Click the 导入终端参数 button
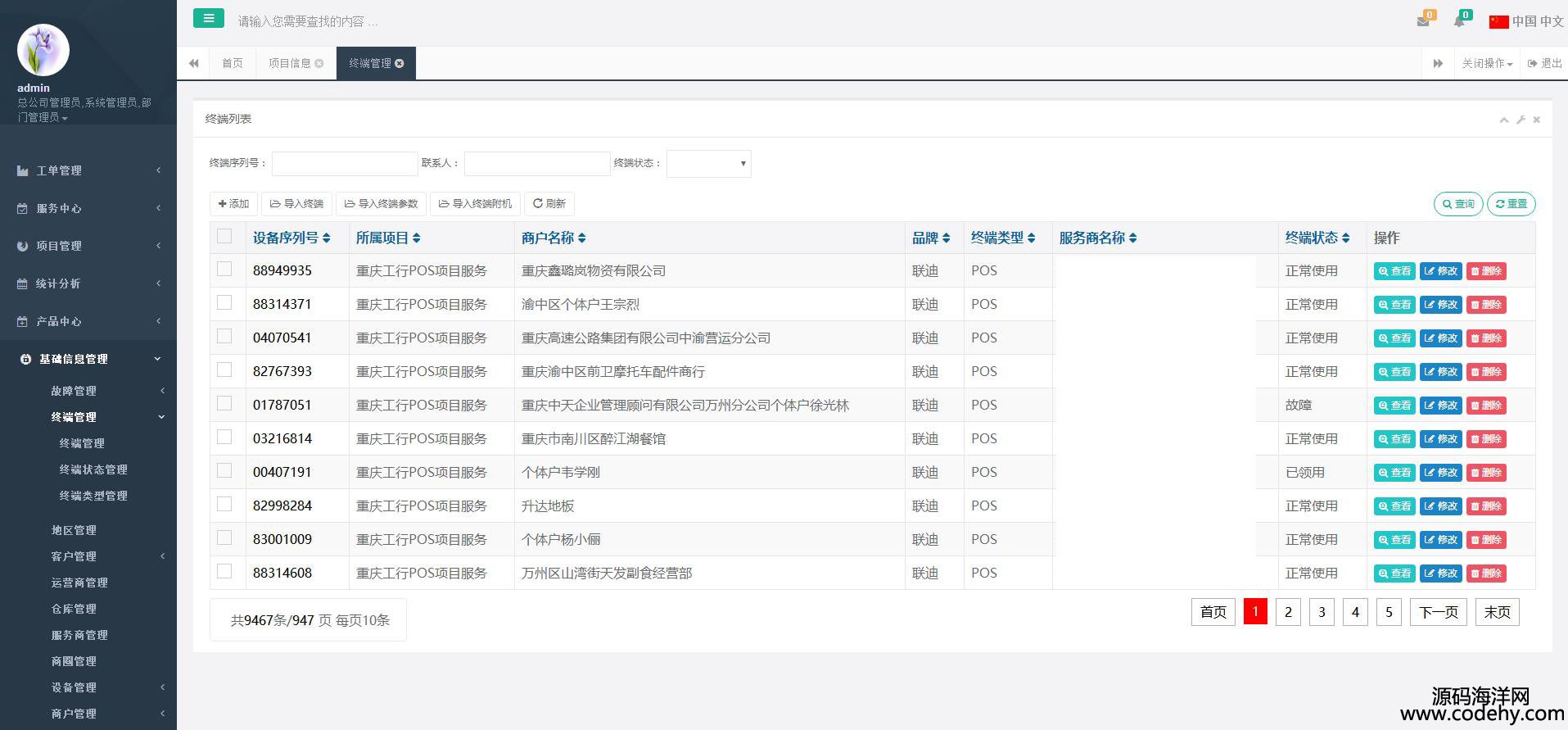The width and height of the screenshot is (1568, 730). pyautogui.click(x=381, y=203)
